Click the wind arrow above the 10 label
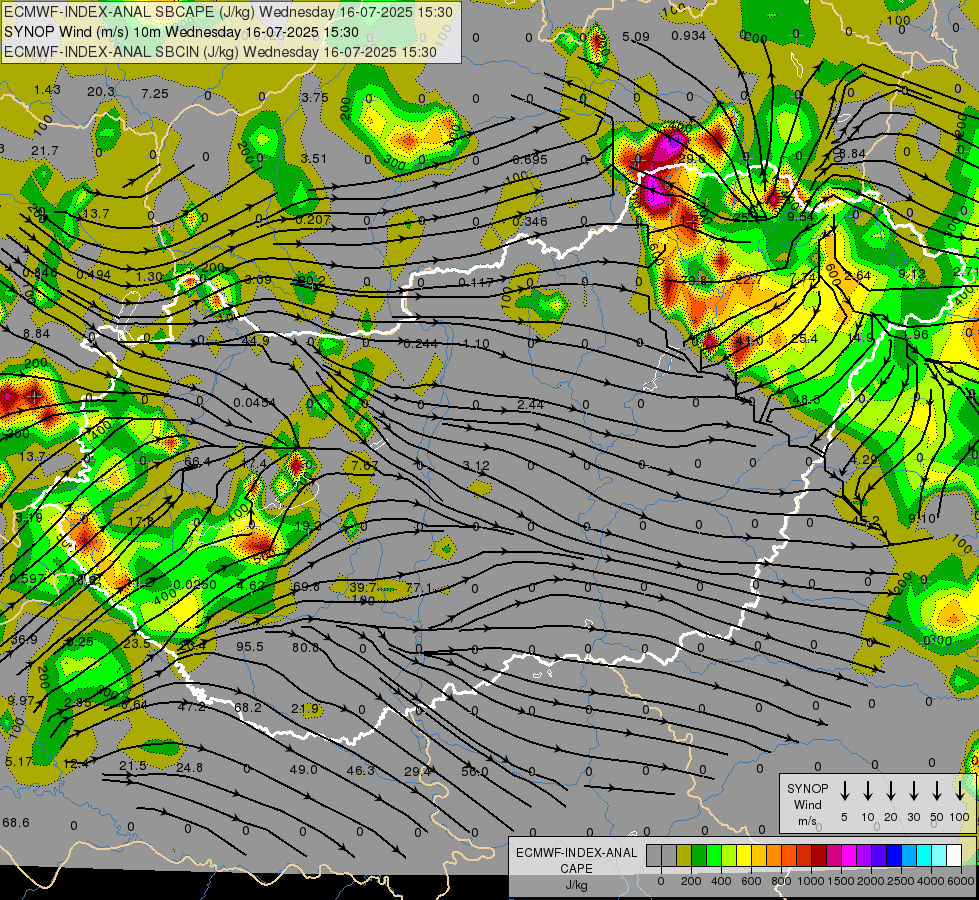The height and width of the screenshot is (900, 979). click(x=867, y=790)
